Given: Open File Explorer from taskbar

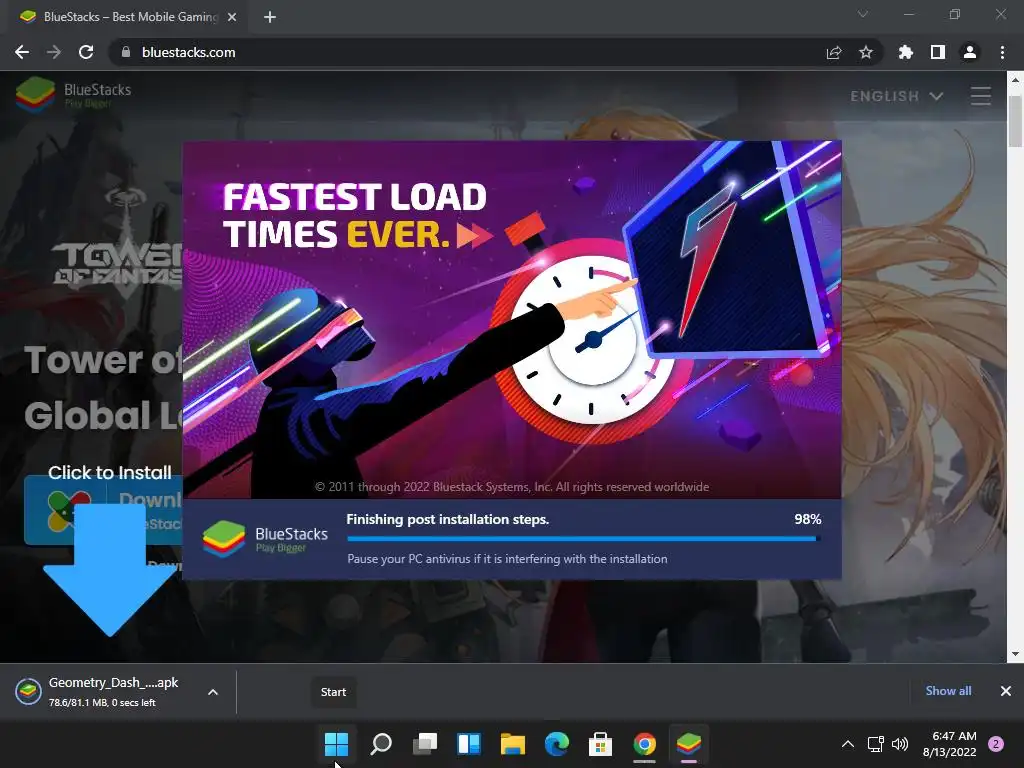Looking at the screenshot, I should (x=513, y=744).
